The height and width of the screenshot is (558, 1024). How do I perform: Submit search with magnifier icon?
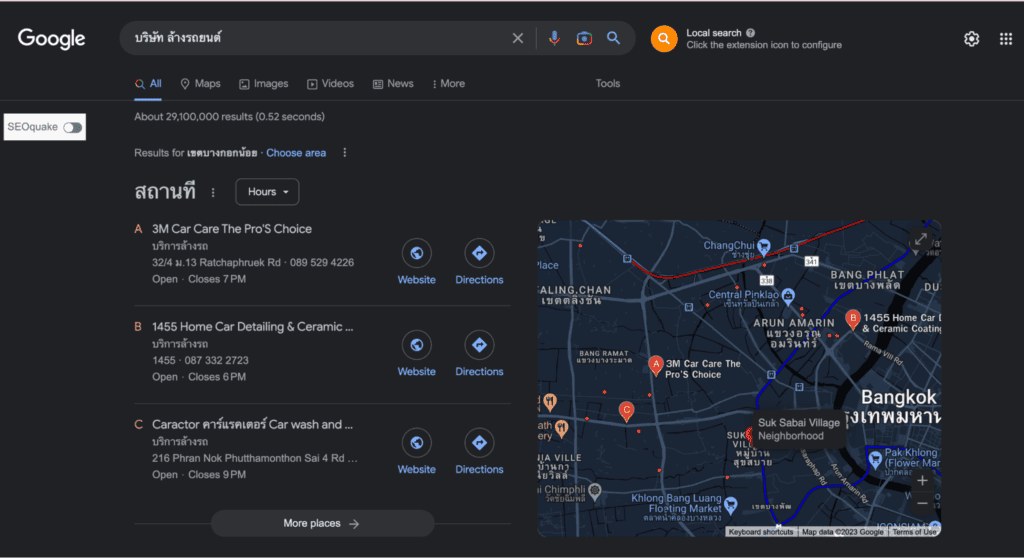[613, 38]
